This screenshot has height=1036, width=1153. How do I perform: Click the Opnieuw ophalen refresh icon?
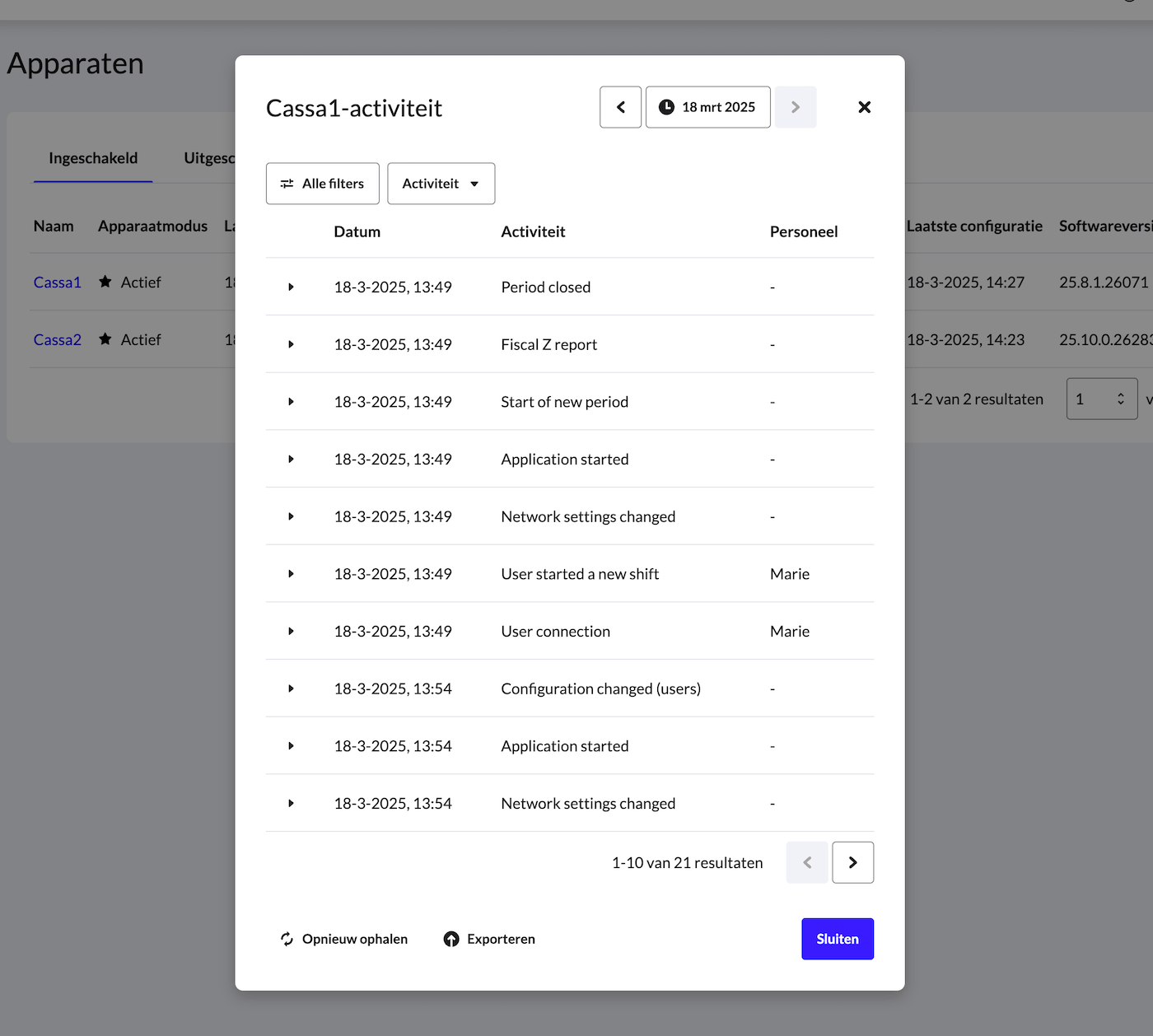coord(287,939)
